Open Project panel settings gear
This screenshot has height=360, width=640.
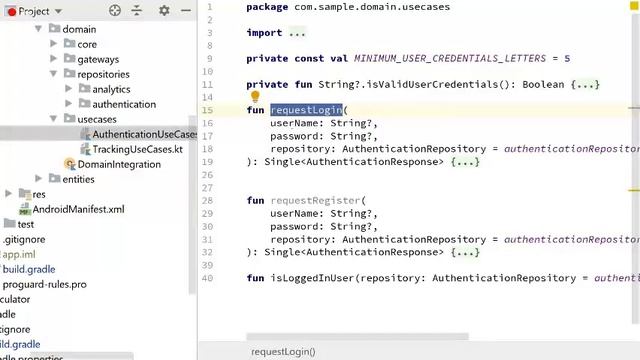(x=164, y=10)
